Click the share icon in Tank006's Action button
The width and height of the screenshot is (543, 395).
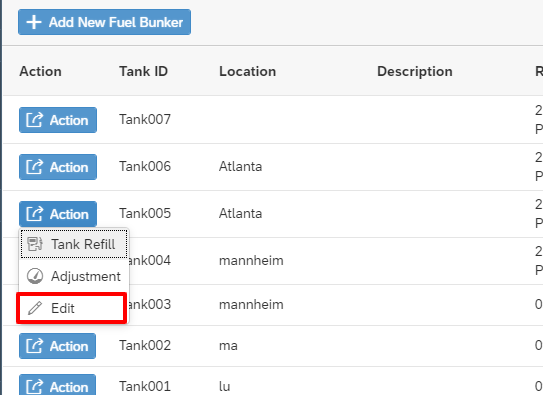click(x=35, y=167)
